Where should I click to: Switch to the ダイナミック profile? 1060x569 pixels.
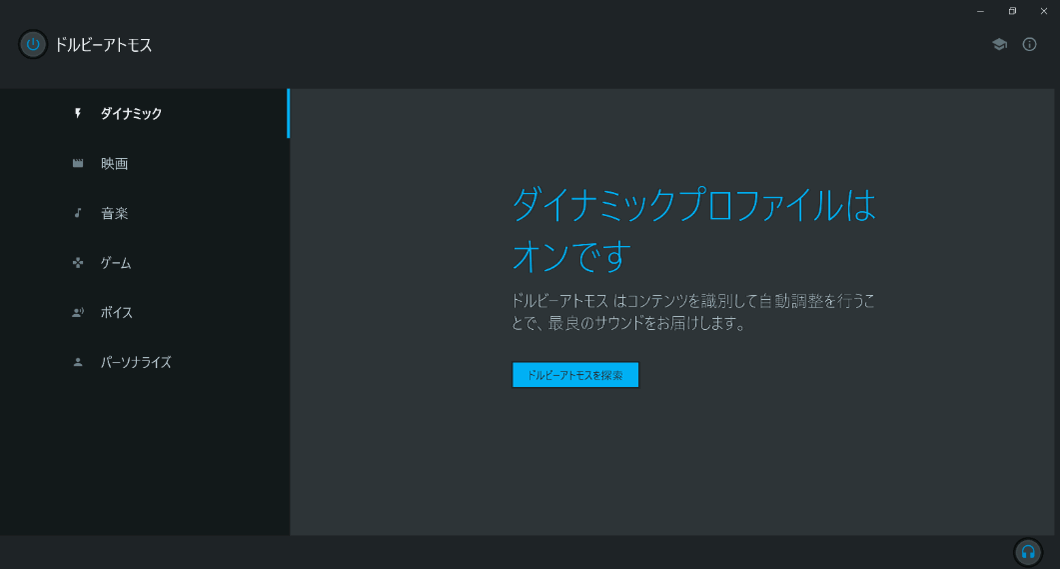pos(145,114)
